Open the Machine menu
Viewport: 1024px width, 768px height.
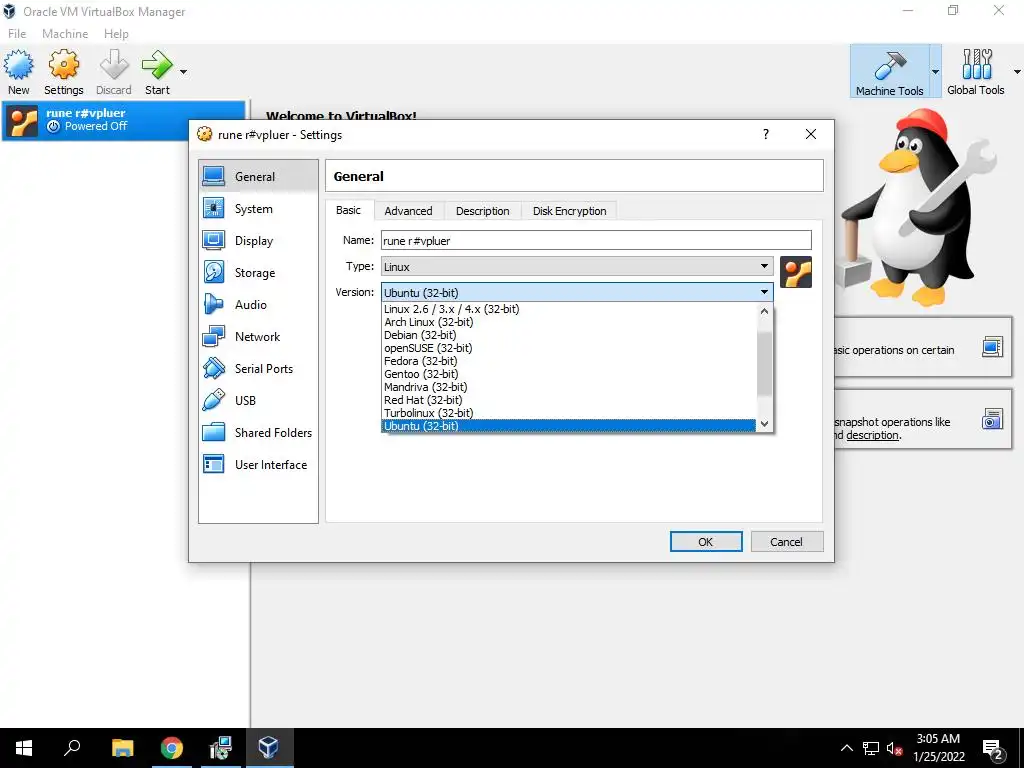(x=65, y=33)
